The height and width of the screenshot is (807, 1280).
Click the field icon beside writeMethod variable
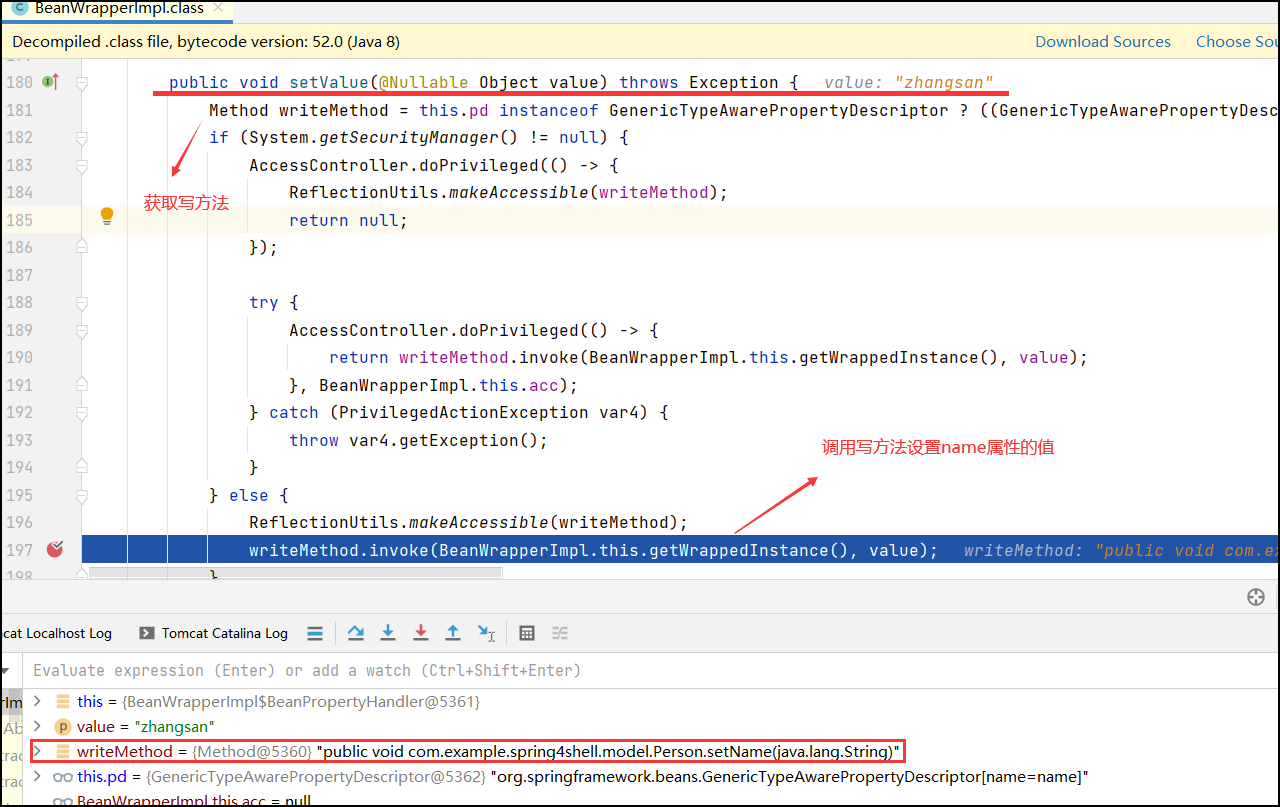pos(63,751)
